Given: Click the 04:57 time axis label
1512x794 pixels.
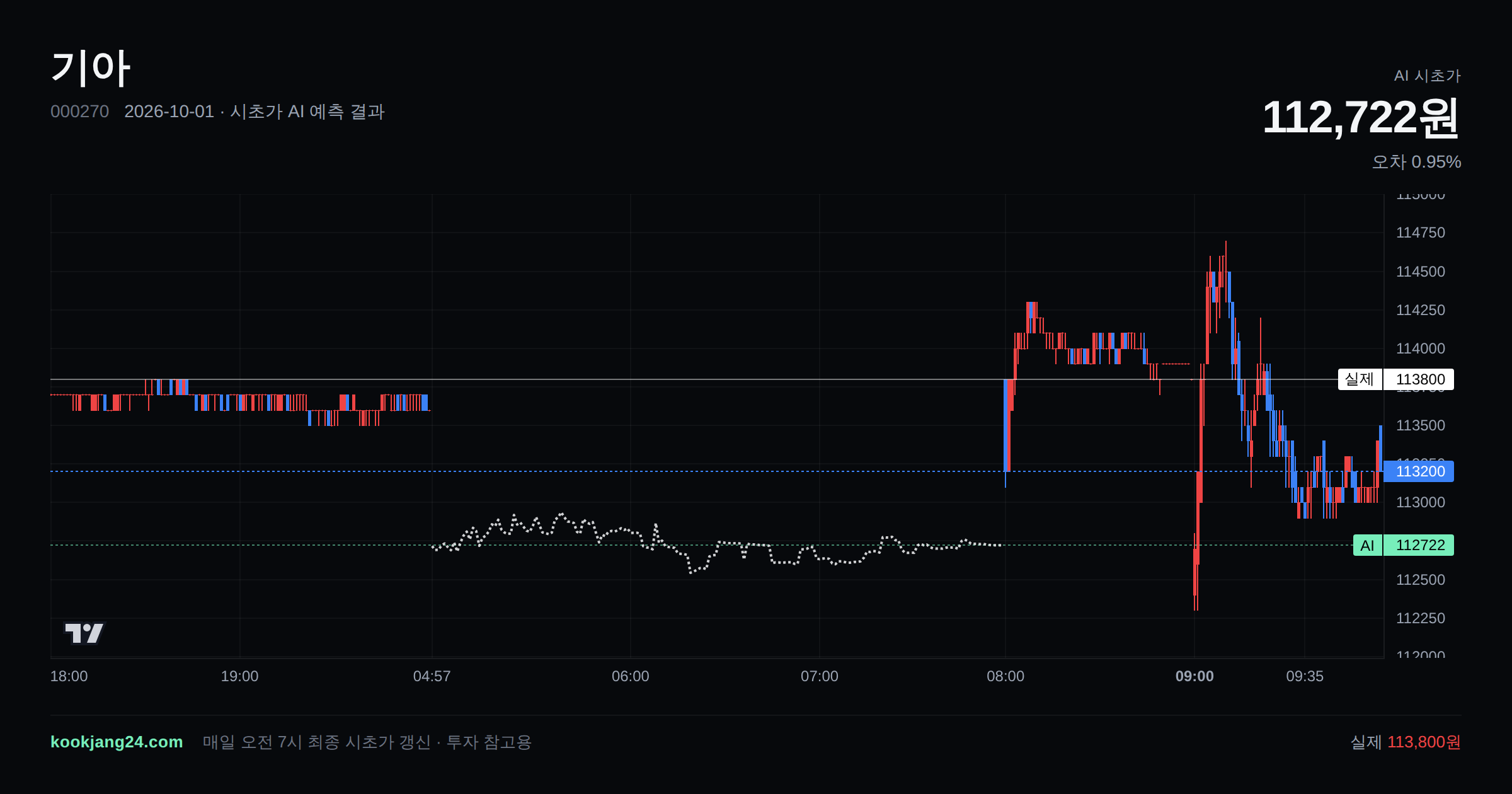Looking at the screenshot, I should 432,676.
